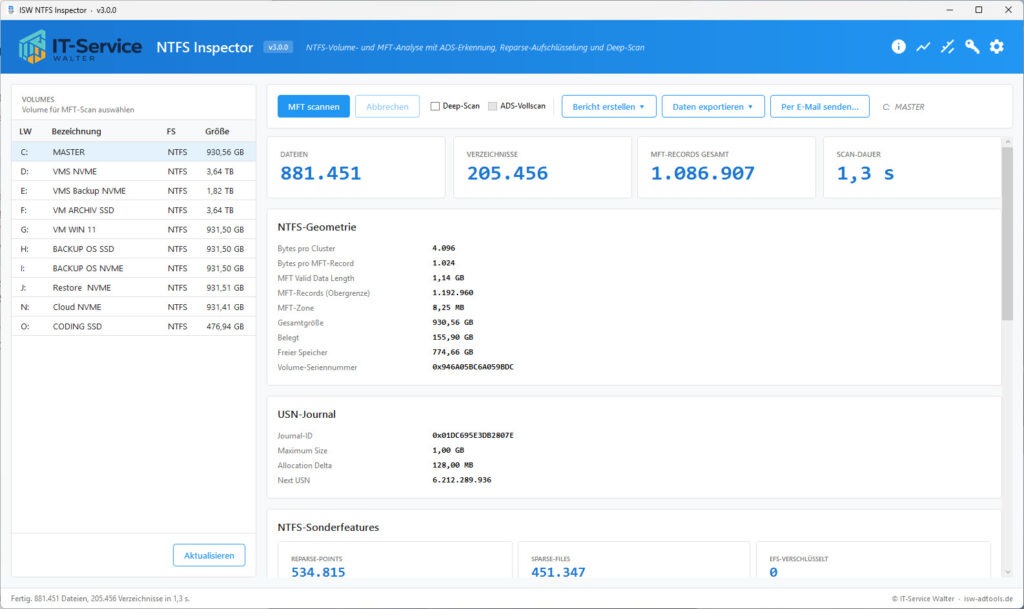Open the settings gear icon
Image resolution: width=1024 pixels, height=609 pixels.
click(997, 46)
